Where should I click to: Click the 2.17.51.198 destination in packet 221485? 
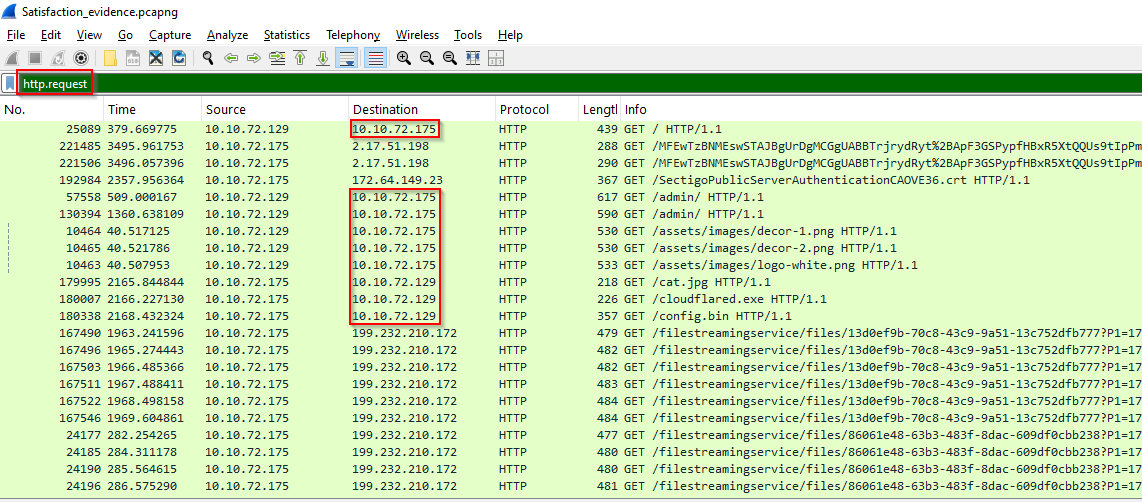tap(390, 146)
